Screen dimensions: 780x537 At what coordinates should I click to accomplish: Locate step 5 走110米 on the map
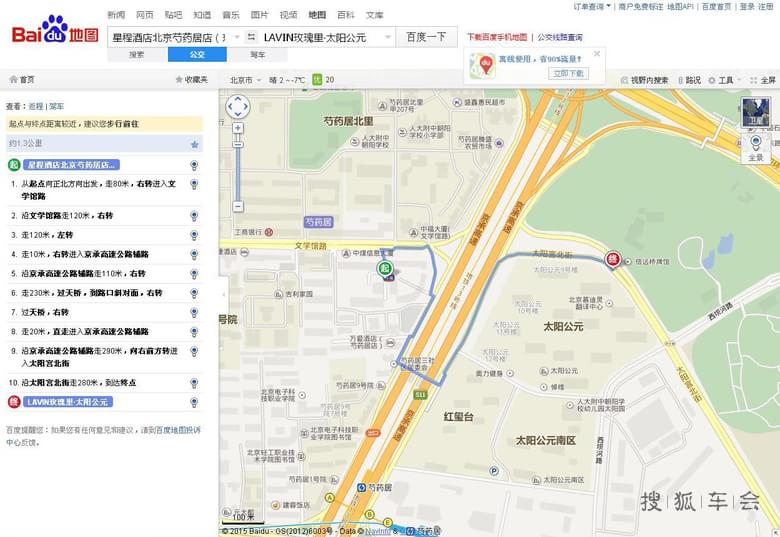click(x=194, y=274)
